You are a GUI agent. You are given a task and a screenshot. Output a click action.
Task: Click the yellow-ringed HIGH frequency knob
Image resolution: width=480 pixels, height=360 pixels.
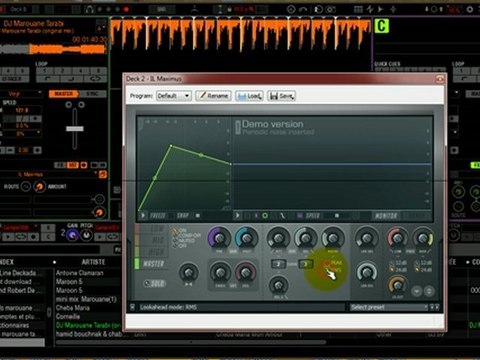coord(423,238)
